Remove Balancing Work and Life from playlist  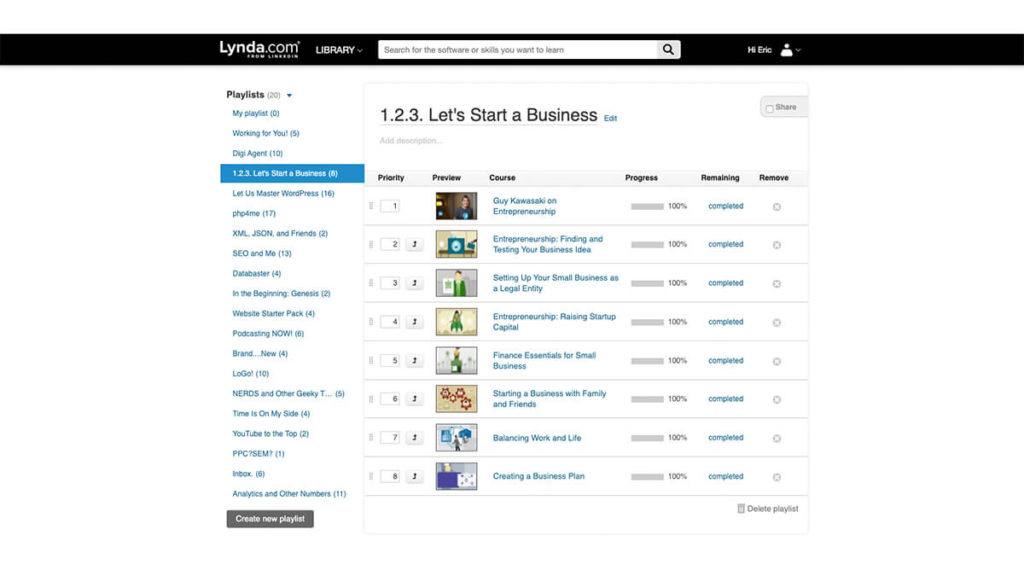point(777,438)
